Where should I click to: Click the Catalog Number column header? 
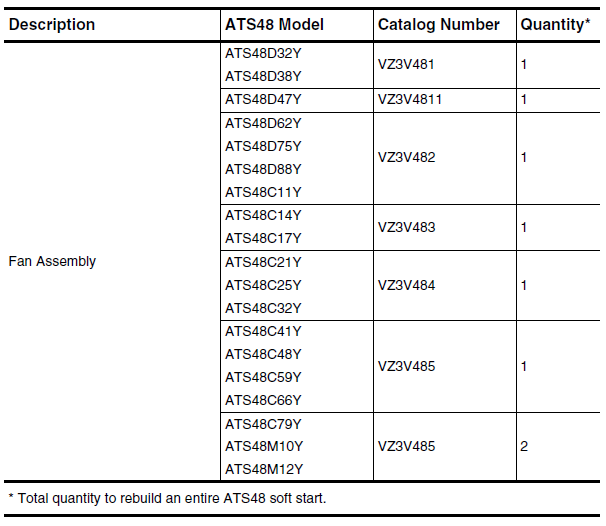(439, 25)
